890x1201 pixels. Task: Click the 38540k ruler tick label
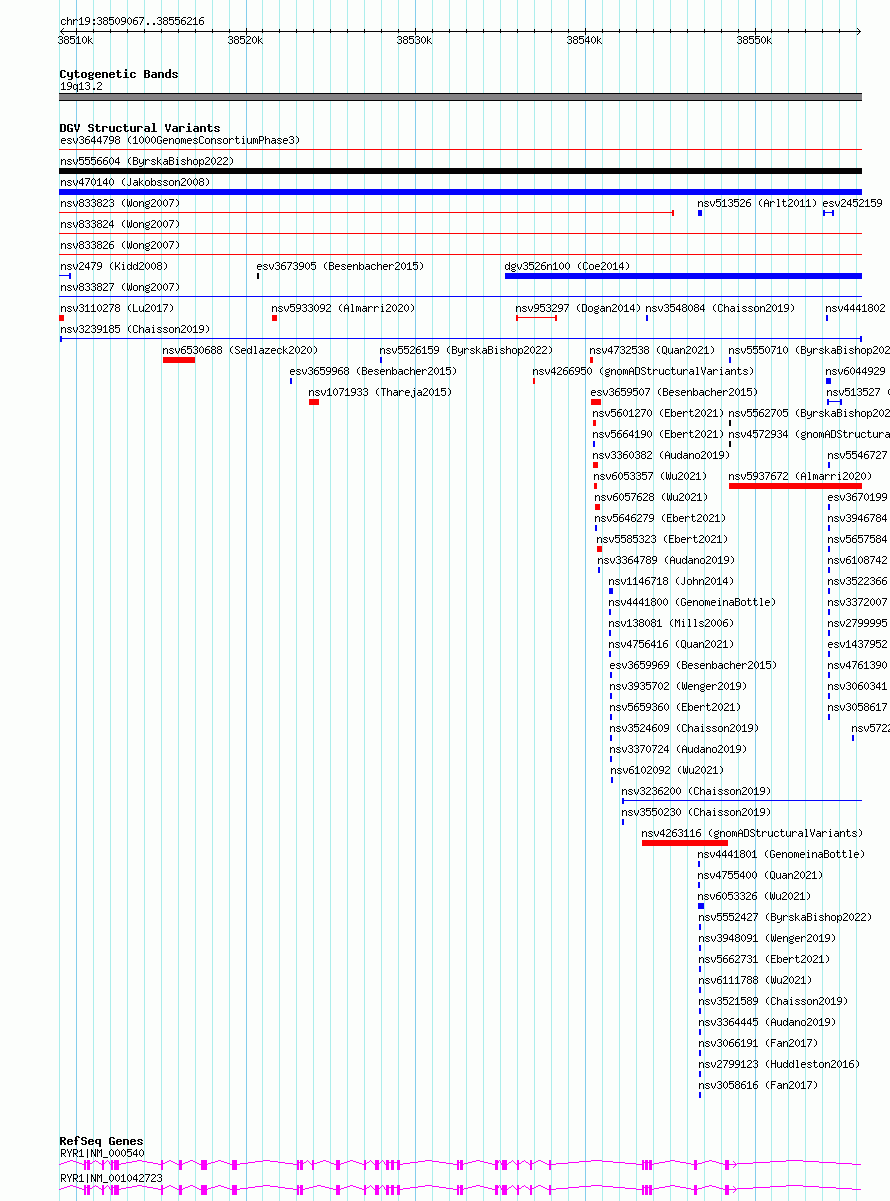click(584, 41)
